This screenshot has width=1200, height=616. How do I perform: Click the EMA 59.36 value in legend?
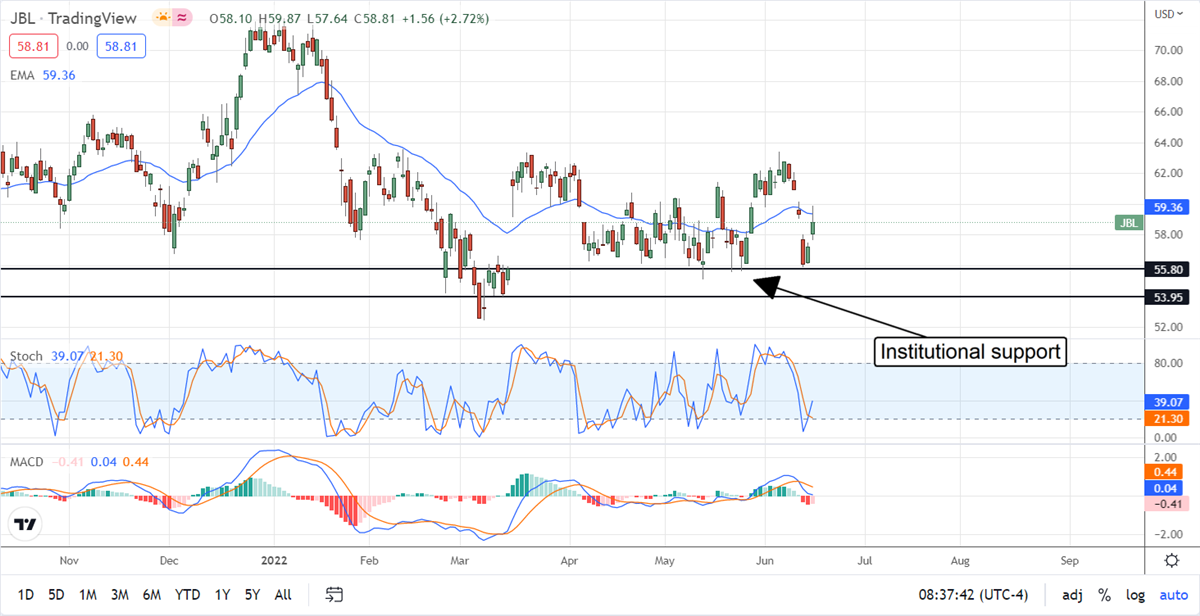59,74
